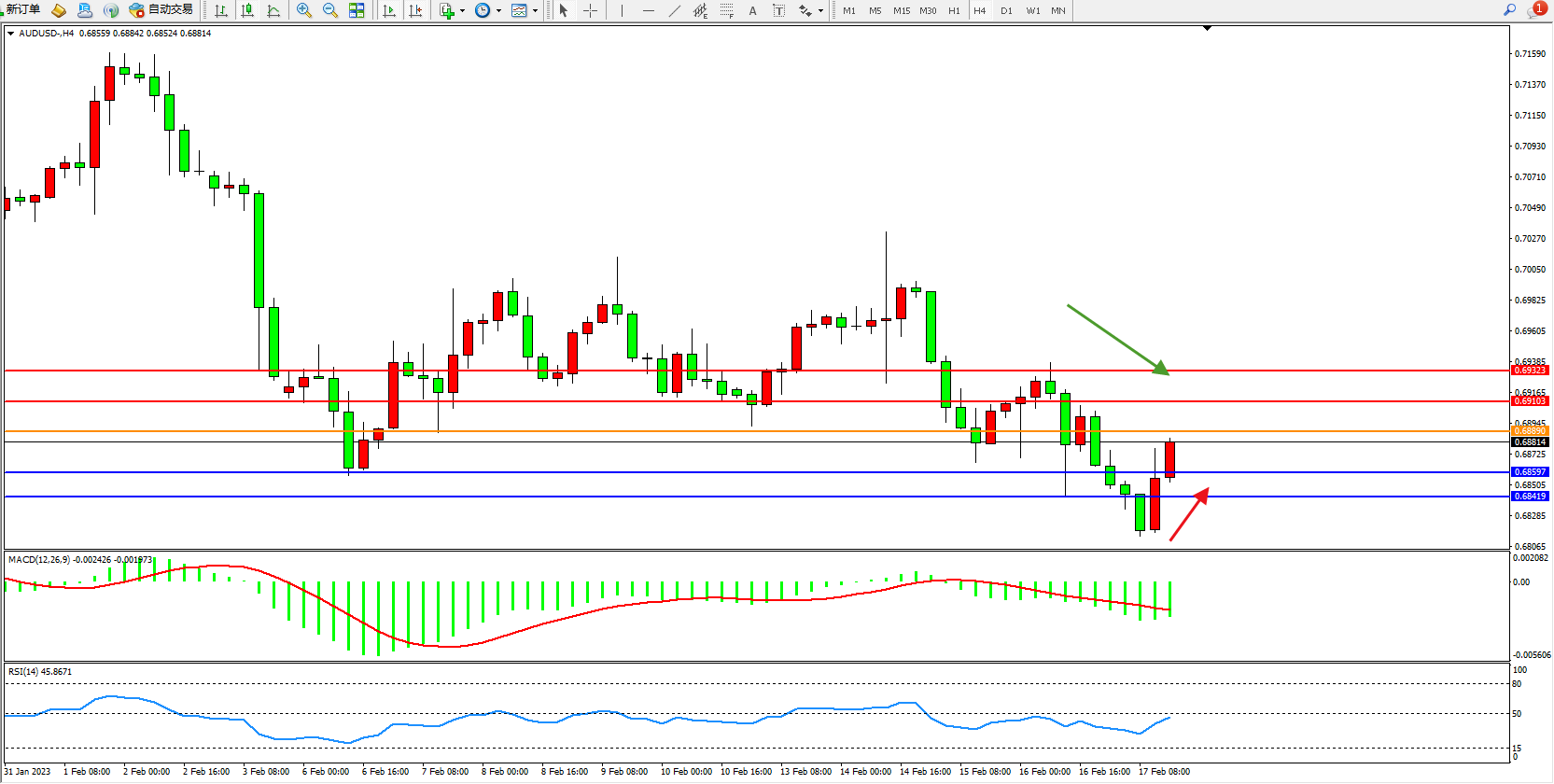
Task: Open the Periodicity clock dropdown arrow
Action: point(498,11)
